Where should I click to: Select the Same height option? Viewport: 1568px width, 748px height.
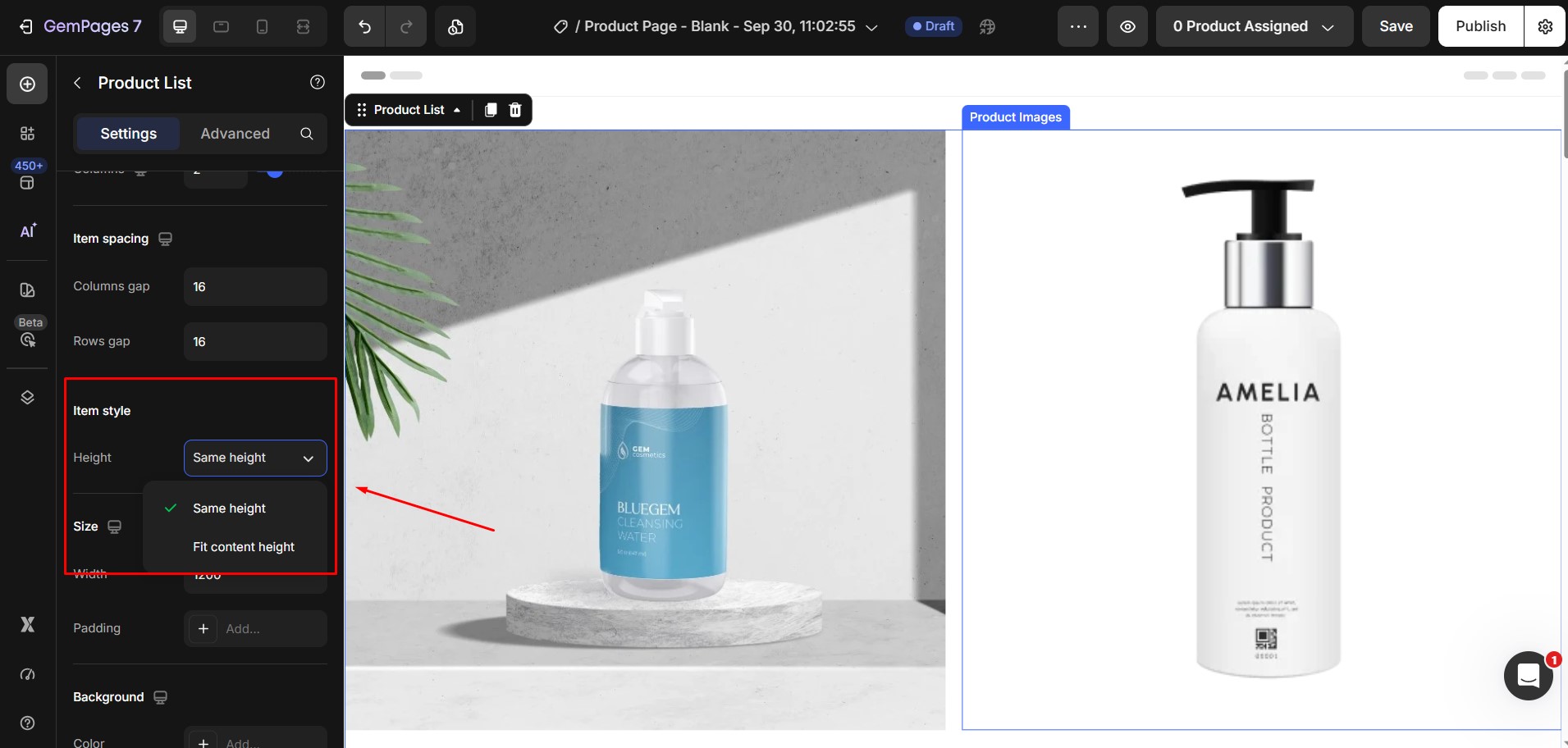pos(235,509)
